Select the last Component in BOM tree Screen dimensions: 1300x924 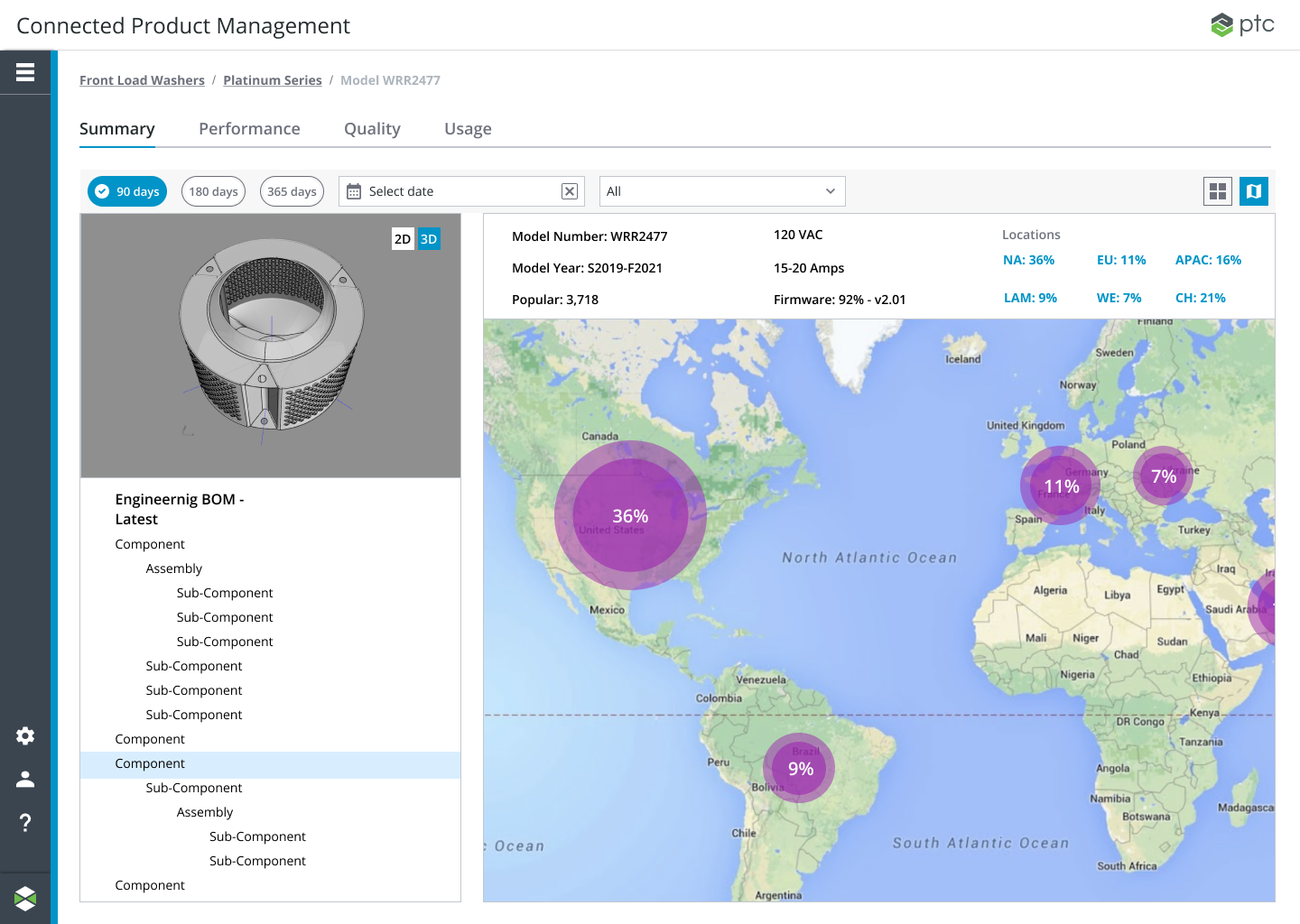pos(150,885)
